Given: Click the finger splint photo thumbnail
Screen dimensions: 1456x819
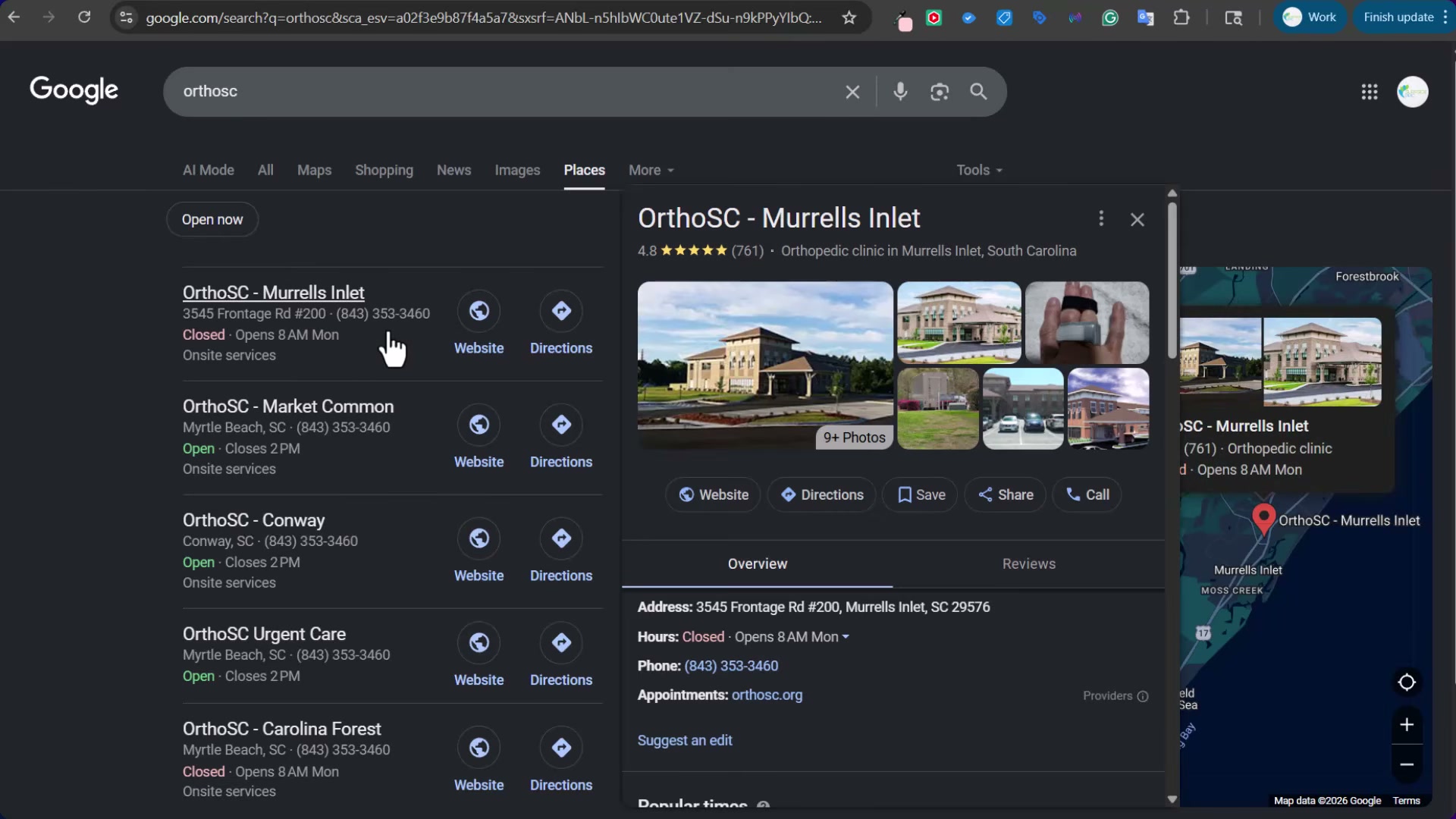Looking at the screenshot, I should coord(1087,323).
